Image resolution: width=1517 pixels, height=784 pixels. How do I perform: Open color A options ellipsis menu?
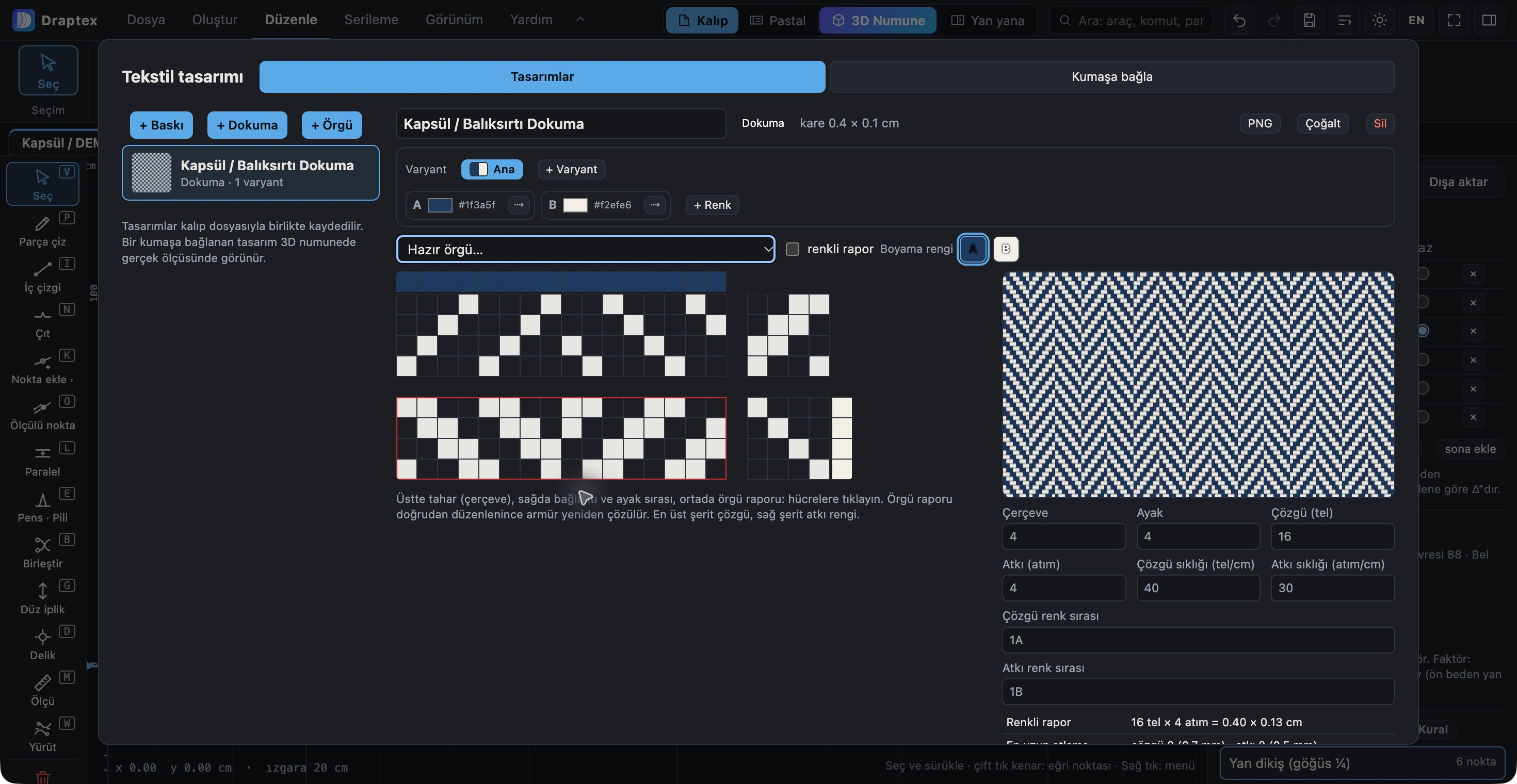pyautogui.click(x=518, y=205)
